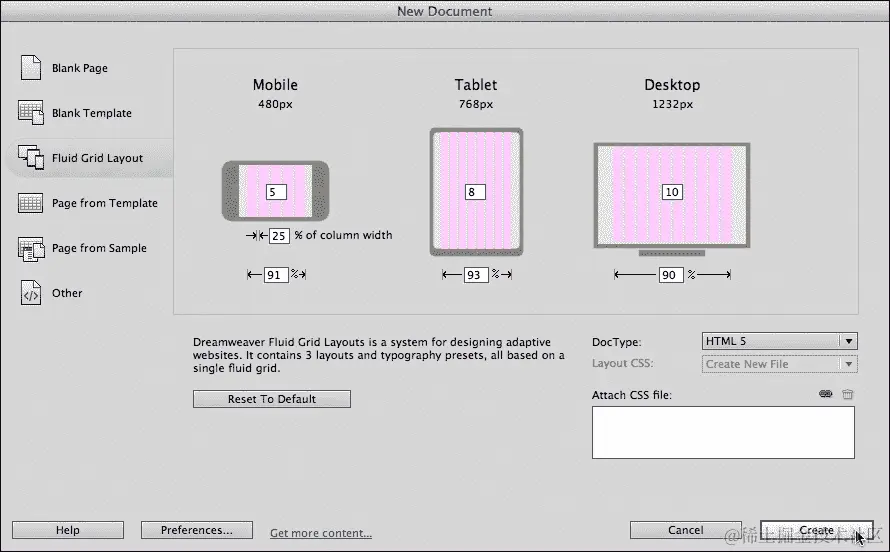Select Blank Page category label
This screenshot has width=890, height=552.
tap(79, 68)
